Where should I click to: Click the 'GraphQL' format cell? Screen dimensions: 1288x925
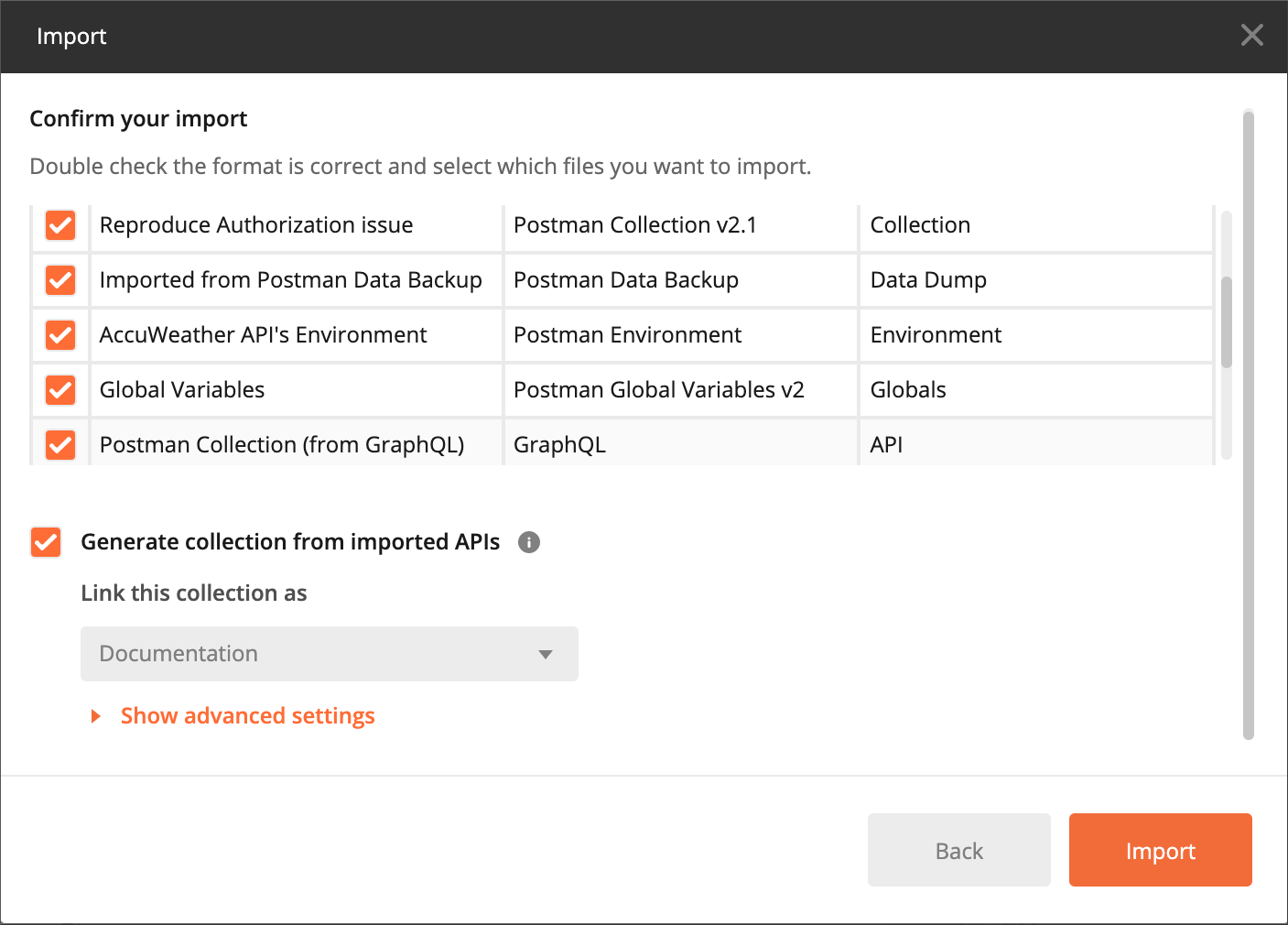click(x=681, y=443)
